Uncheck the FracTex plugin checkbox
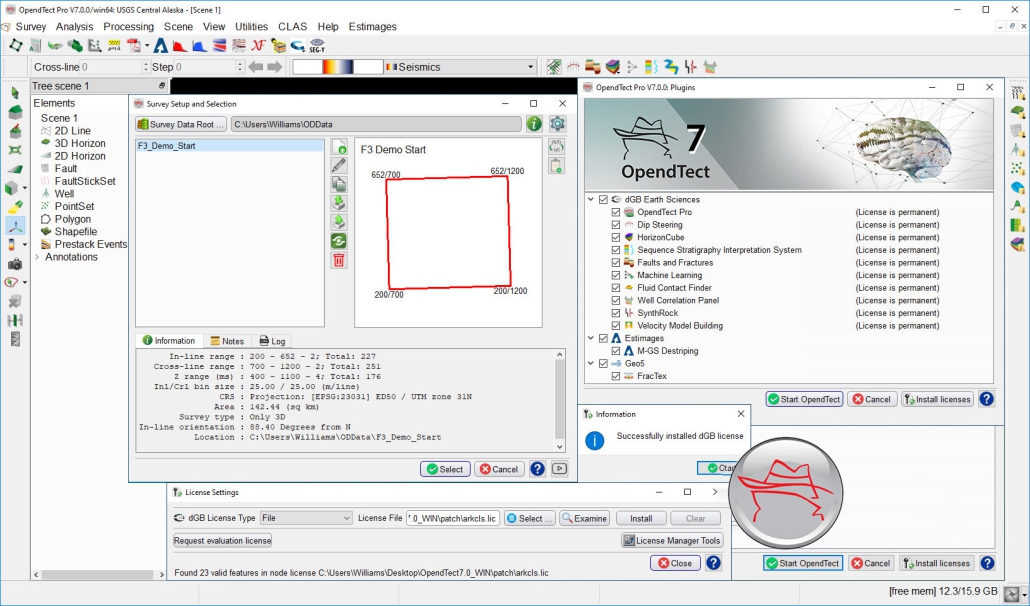Image resolution: width=1030 pixels, height=606 pixels. coord(617,376)
